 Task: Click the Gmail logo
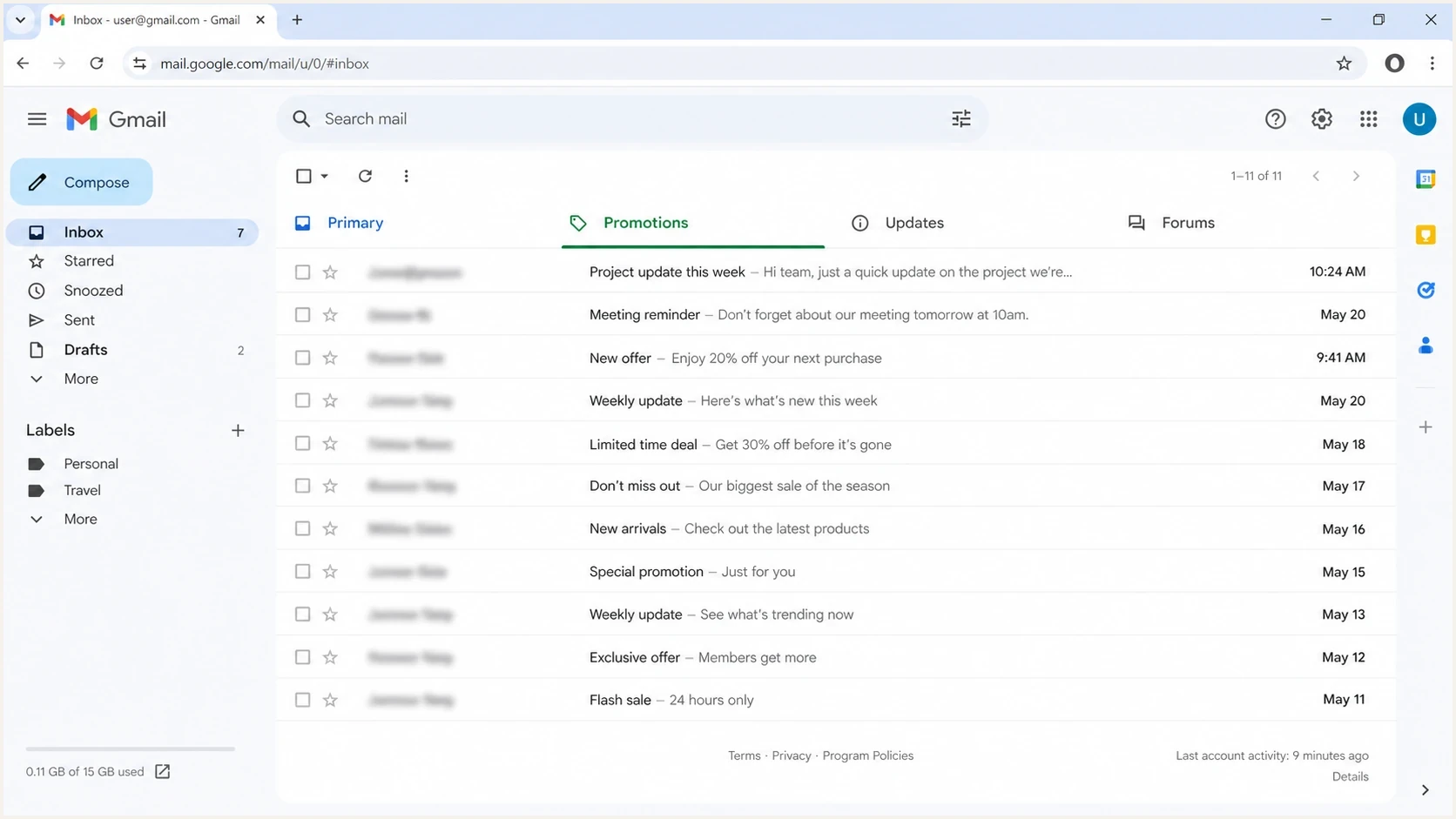point(116,119)
